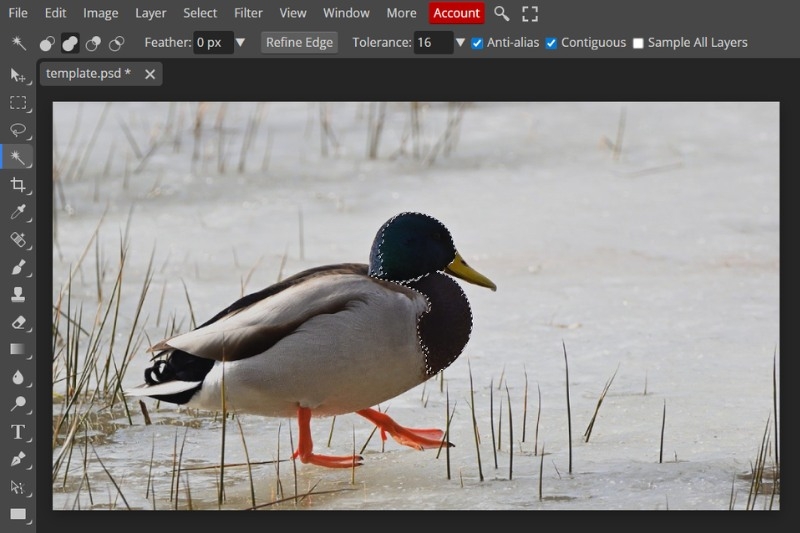Image resolution: width=800 pixels, height=533 pixels.
Task: Enable Sample All Layers
Action: (x=638, y=43)
